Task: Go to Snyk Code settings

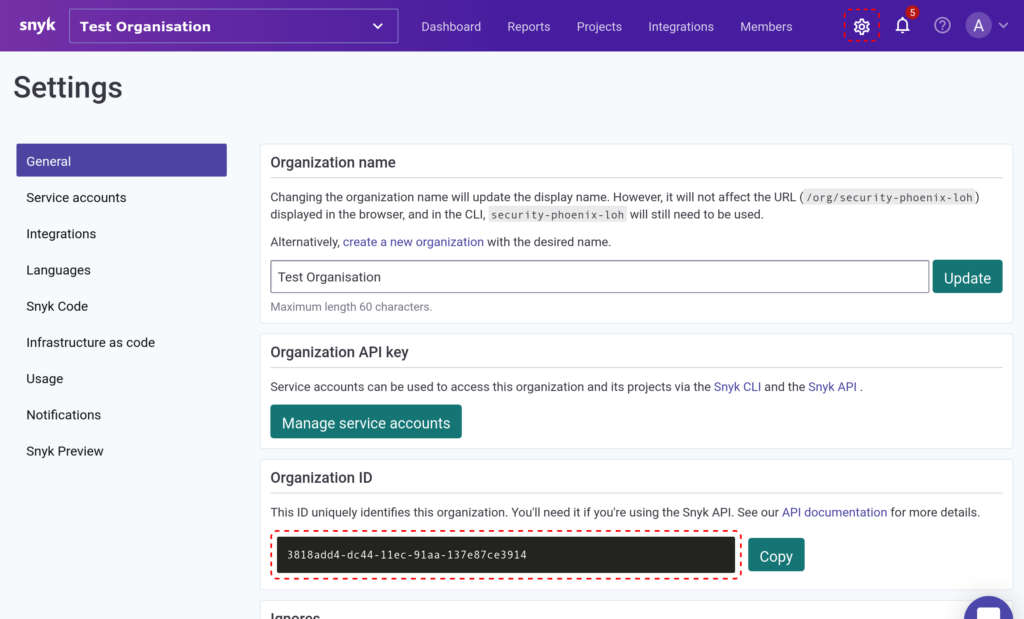Action: click(x=57, y=306)
